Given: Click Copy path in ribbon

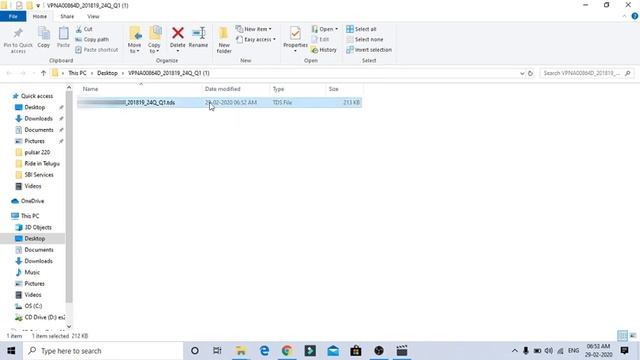Looking at the screenshot, I should coord(92,40).
